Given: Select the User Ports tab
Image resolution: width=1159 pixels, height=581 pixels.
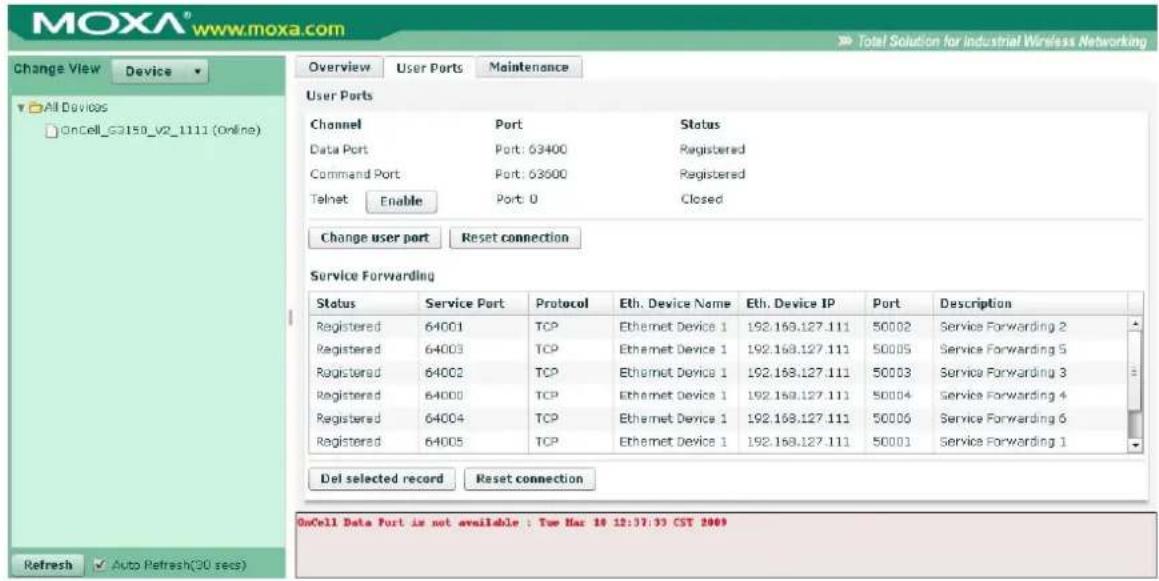Looking at the screenshot, I should pyautogui.click(x=429, y=68).
